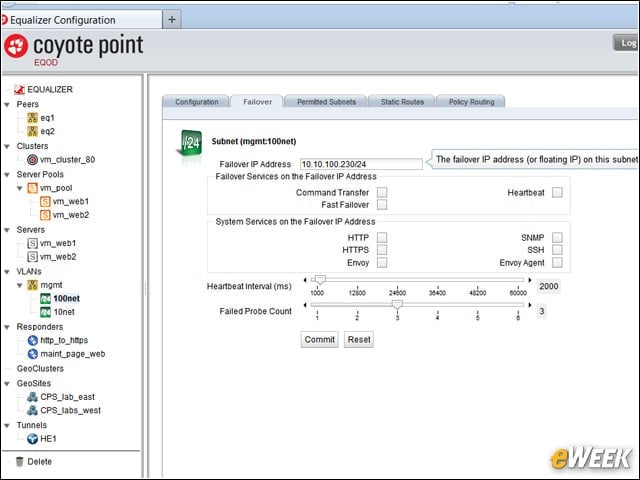The image size is (640, 480).
Task: Open the Static Routes tab
Action: click(402, 102)
